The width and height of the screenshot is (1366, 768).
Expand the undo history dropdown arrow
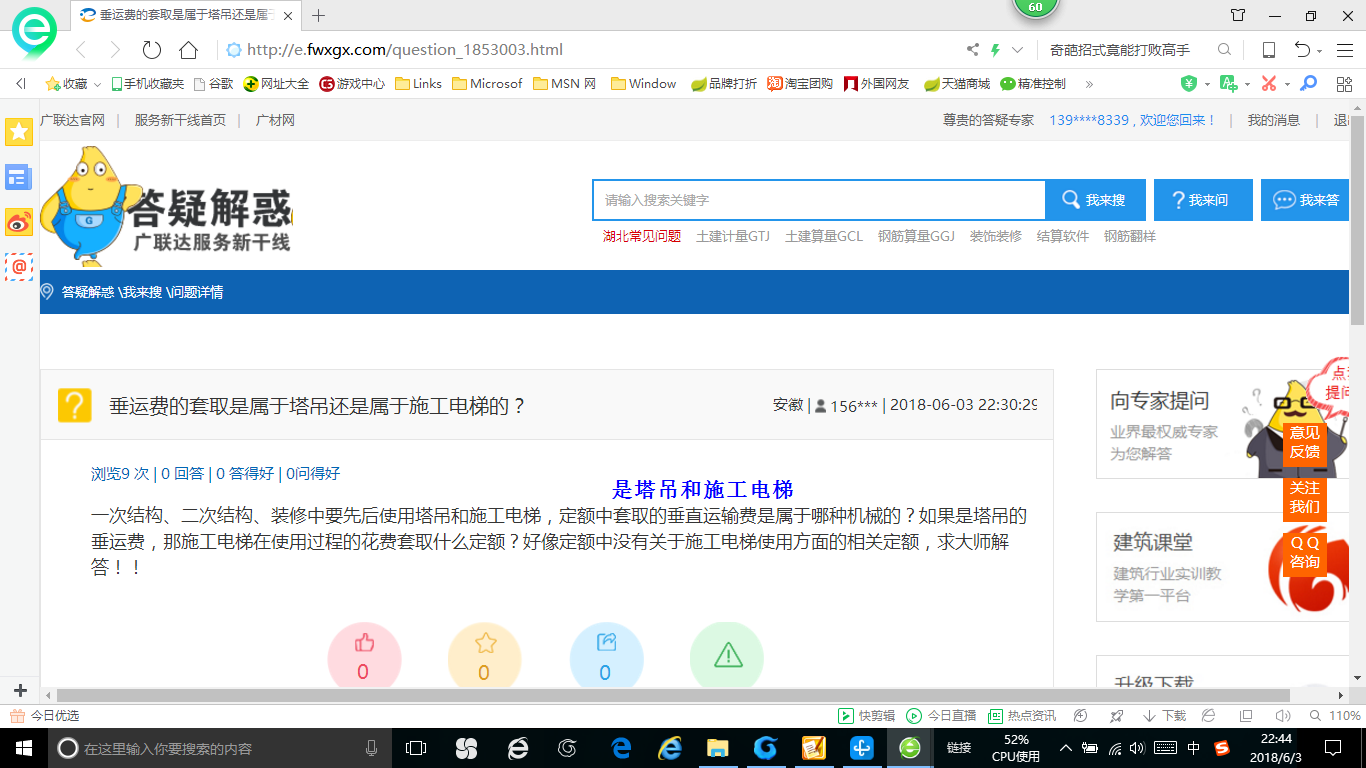(x=1320, y=51)
